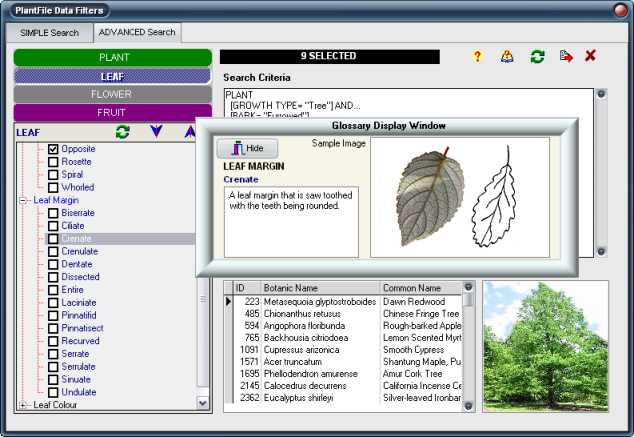The height and width of the screenshot is (437, 634).
Task: Uncheck the Opposite leaf arrangement checkbox
Action: pyautogui.click(x=54, y=149)
